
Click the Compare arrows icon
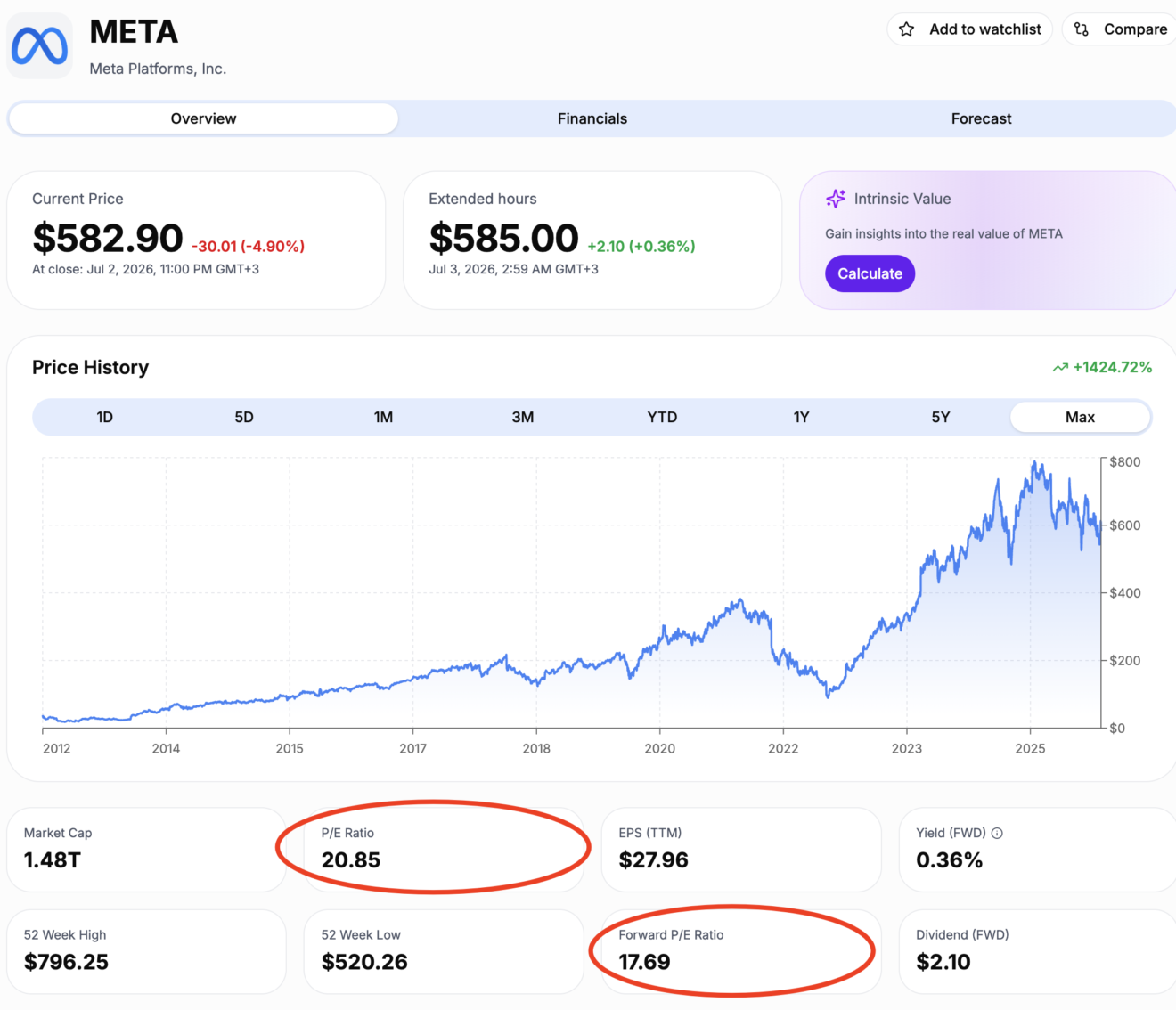pos(1081,29)
